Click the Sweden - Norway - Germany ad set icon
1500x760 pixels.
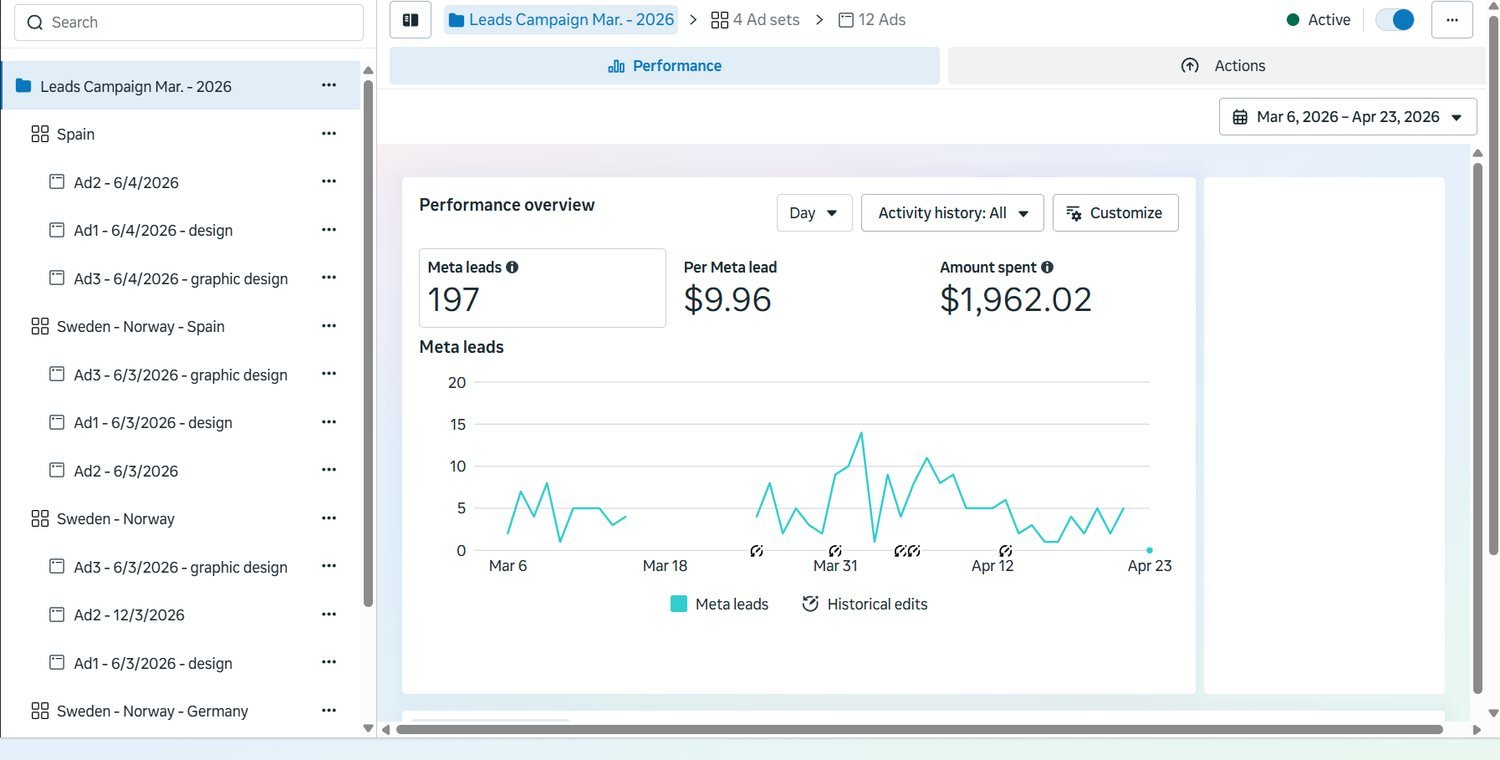tap(40, 711)
